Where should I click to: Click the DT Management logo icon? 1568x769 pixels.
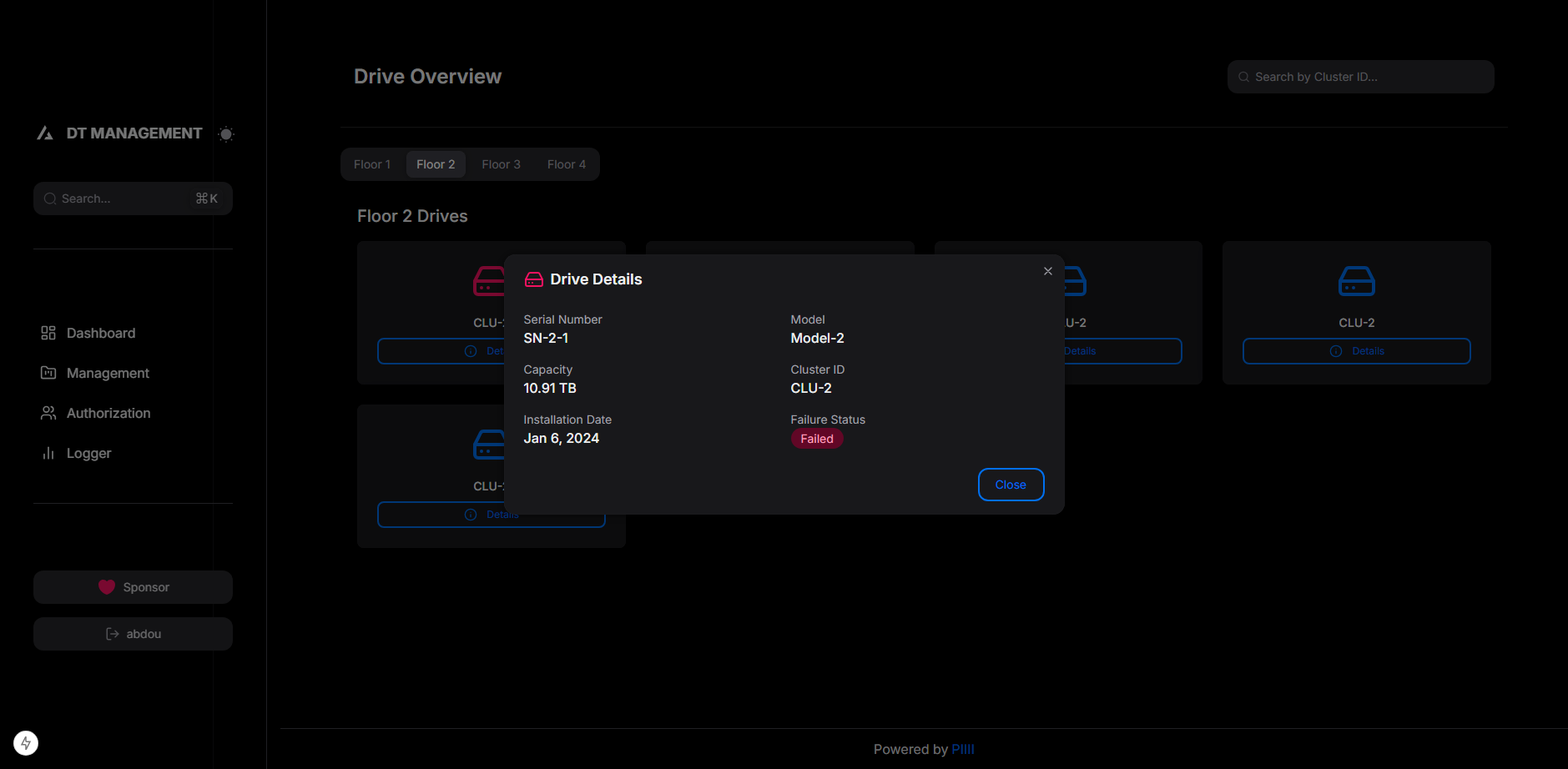click(46, 132)
